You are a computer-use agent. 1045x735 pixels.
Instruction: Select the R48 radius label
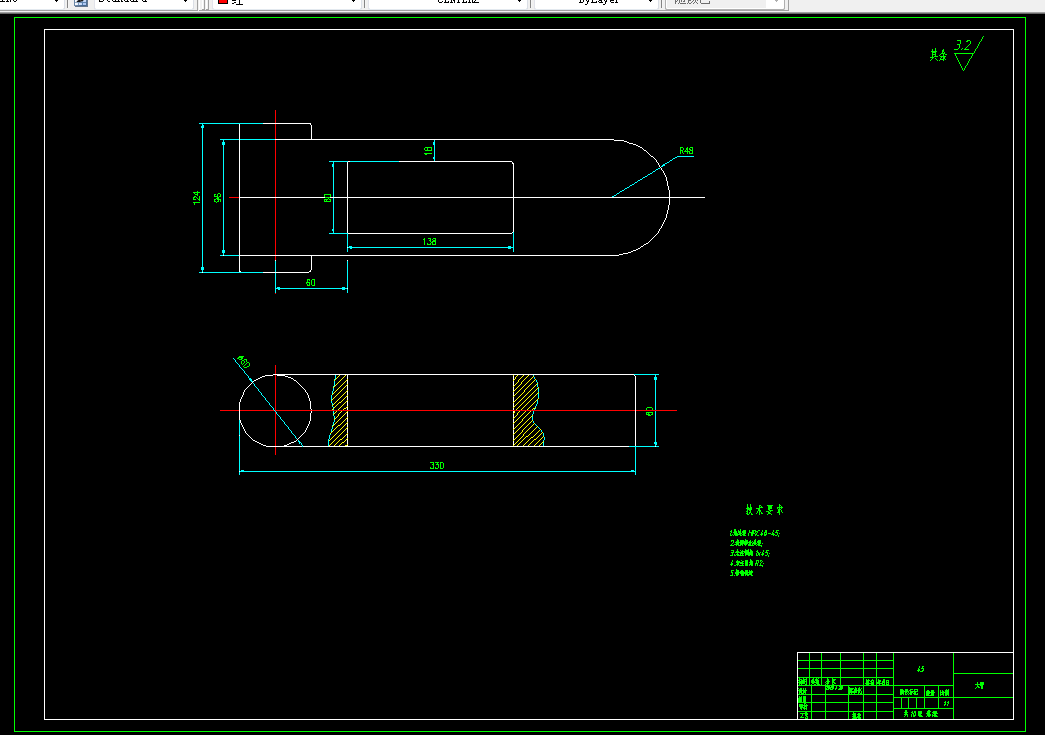tap(686, 151)
